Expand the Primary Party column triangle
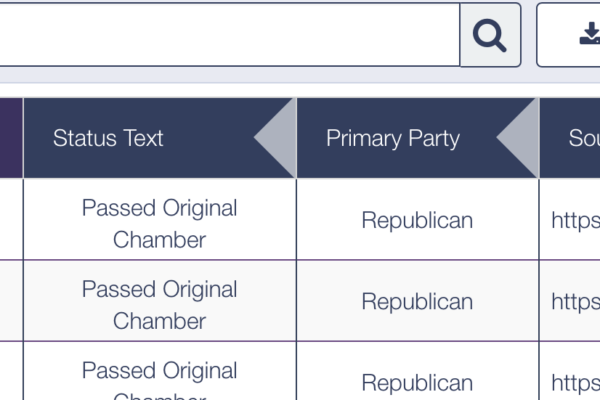 (517, 138)
